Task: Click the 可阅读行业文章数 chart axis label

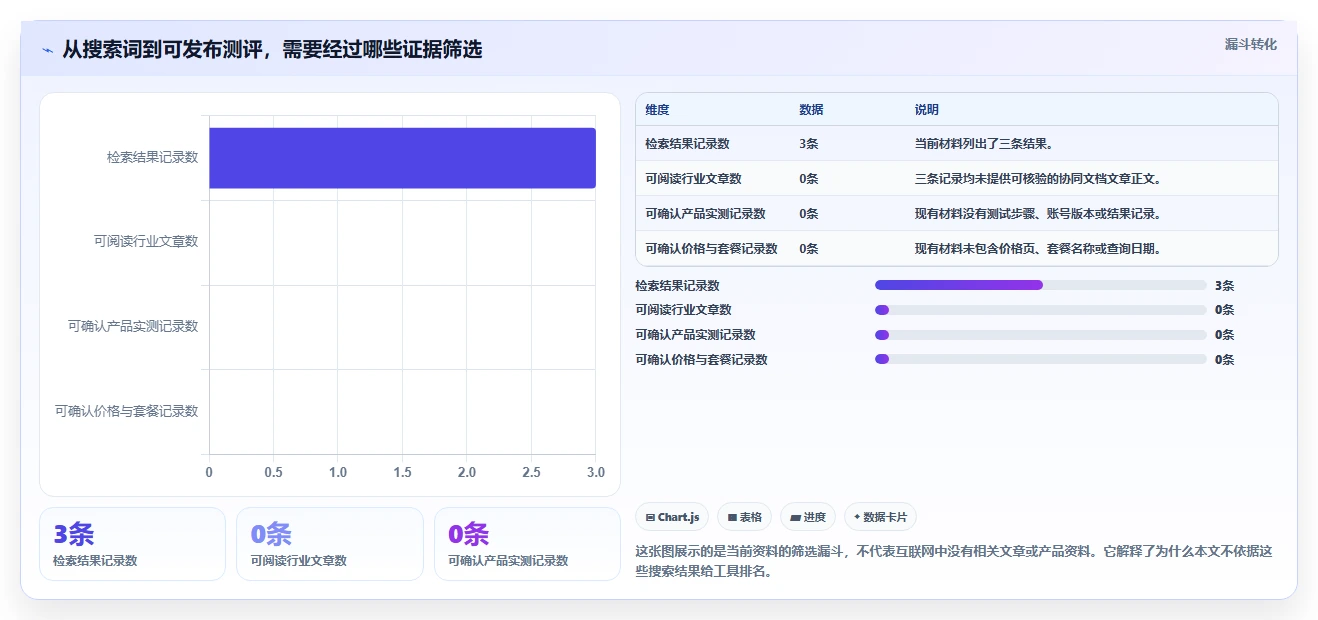Action: pyautogui.click(x=146, y=241)
